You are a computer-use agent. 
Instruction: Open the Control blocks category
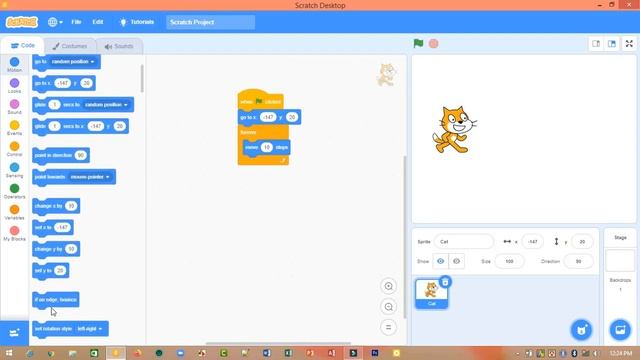click(x=14, y=149)
